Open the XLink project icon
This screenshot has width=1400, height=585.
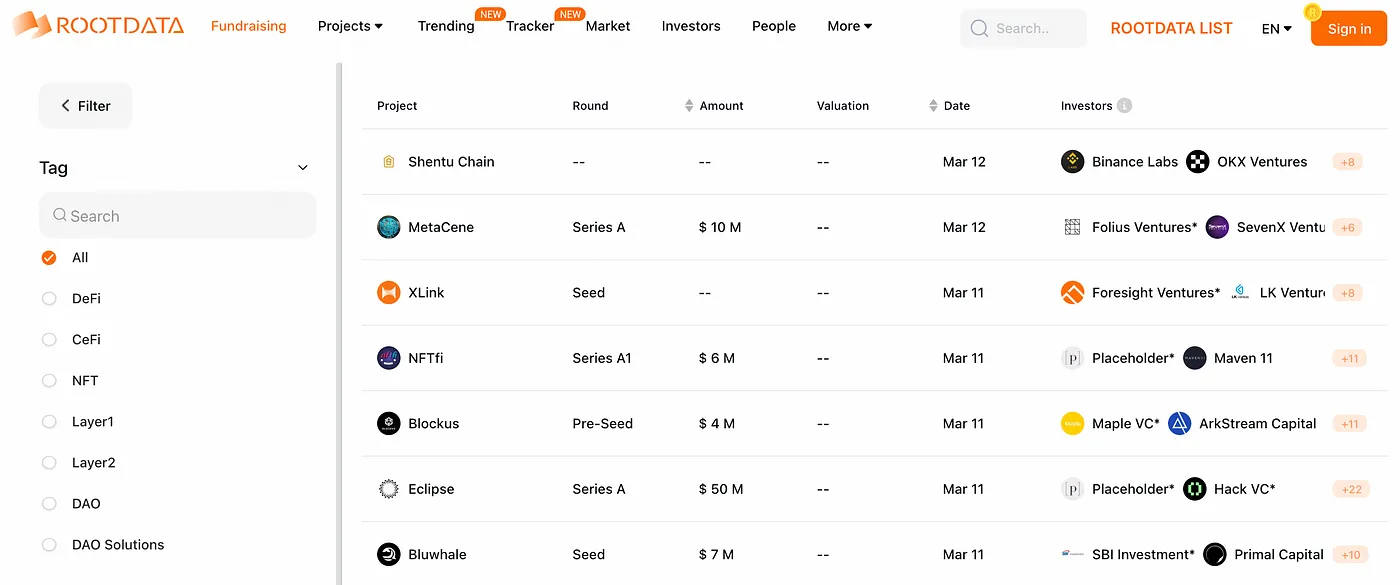click(x=389, y=293)
